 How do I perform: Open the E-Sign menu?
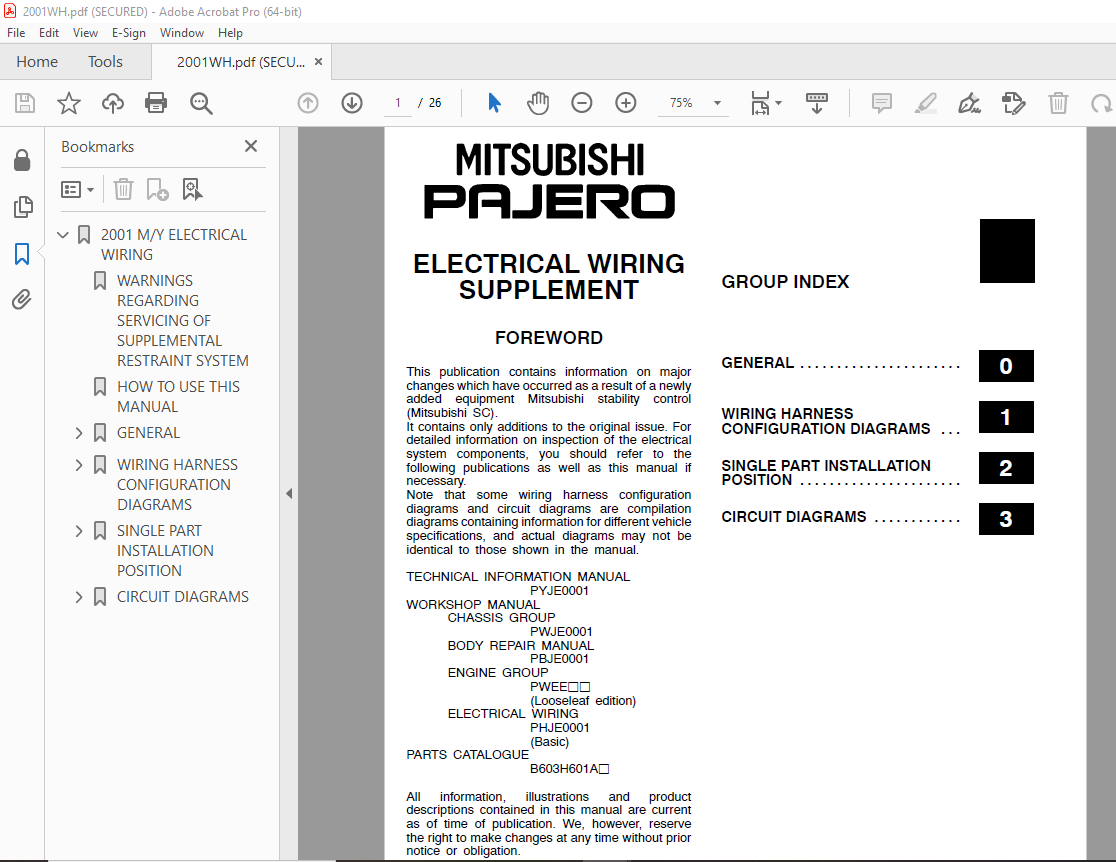(x=128, y=33)
